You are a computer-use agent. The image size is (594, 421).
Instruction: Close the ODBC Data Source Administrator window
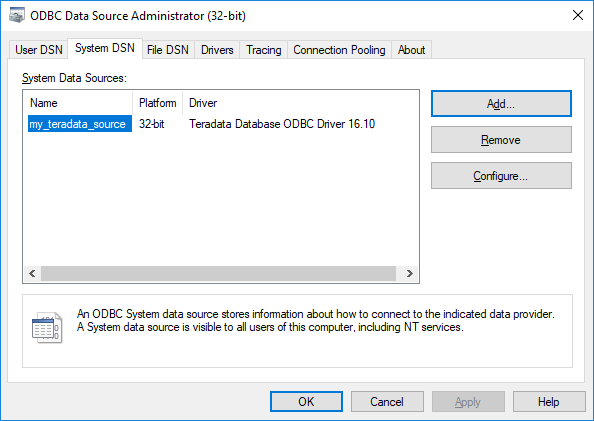pos(578,16)
